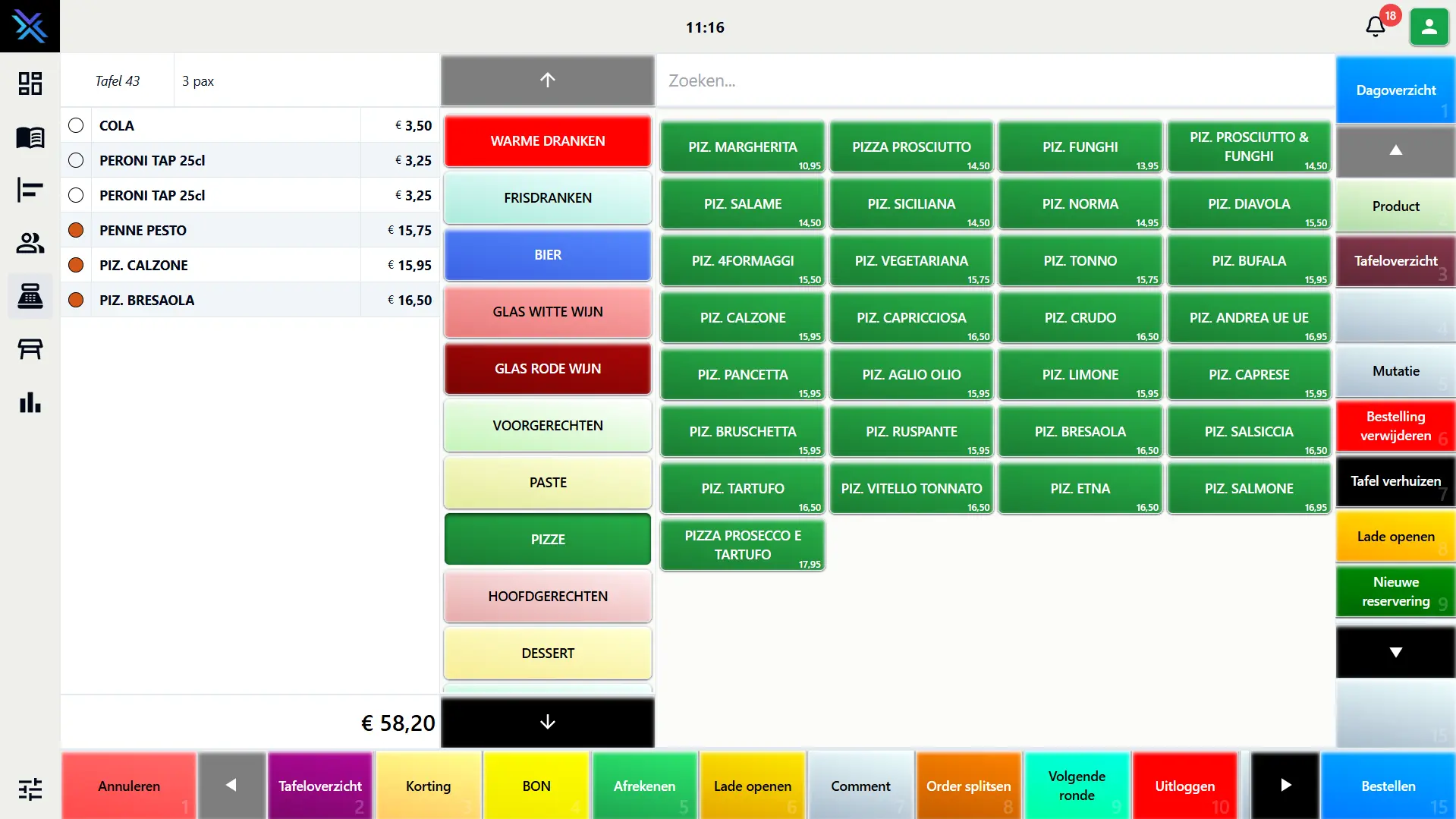The height and width of the screenshot is (819, 1456).
Task: Click Nieuwe reservering button
Action: [1395, 591]
